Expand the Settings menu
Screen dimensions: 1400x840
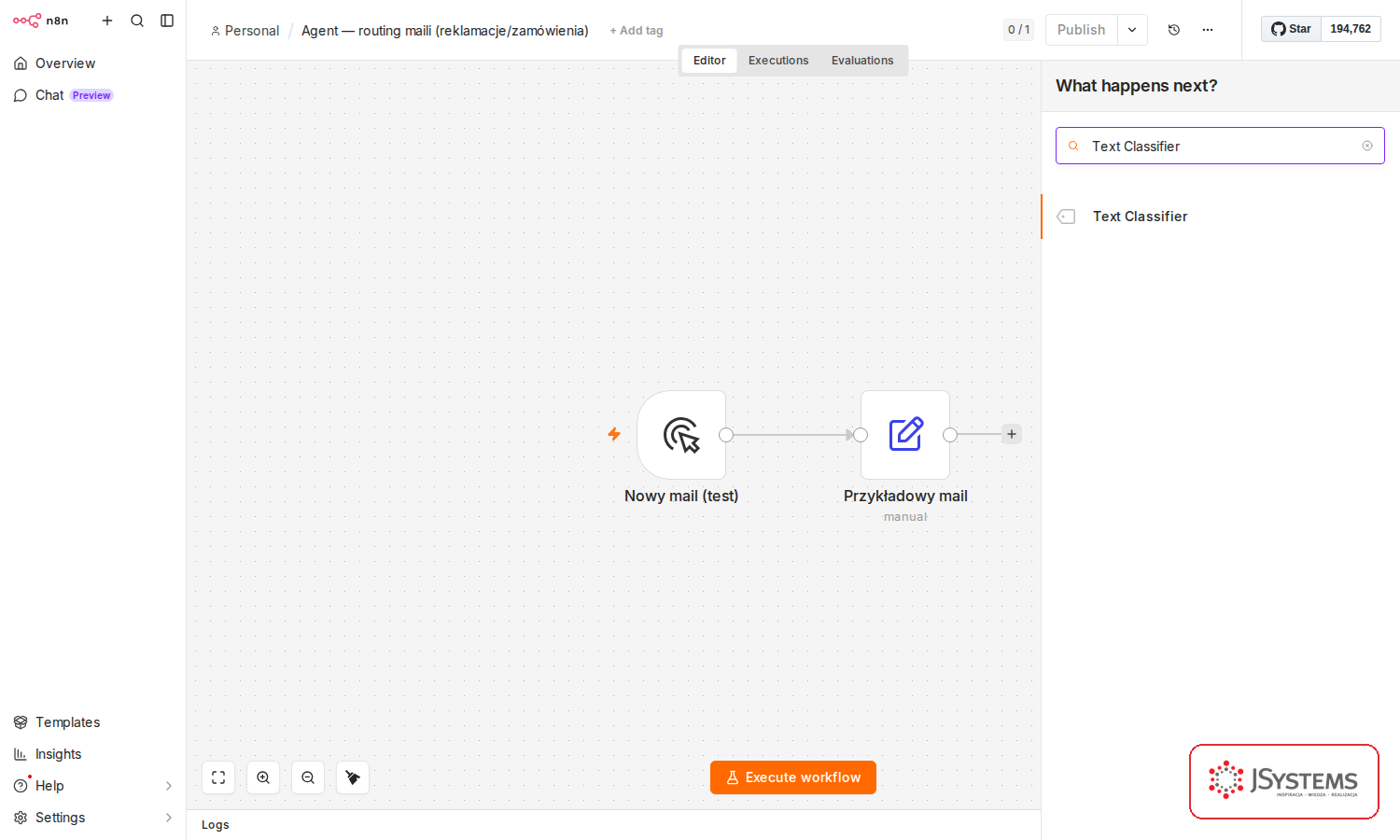coord(92,818)
